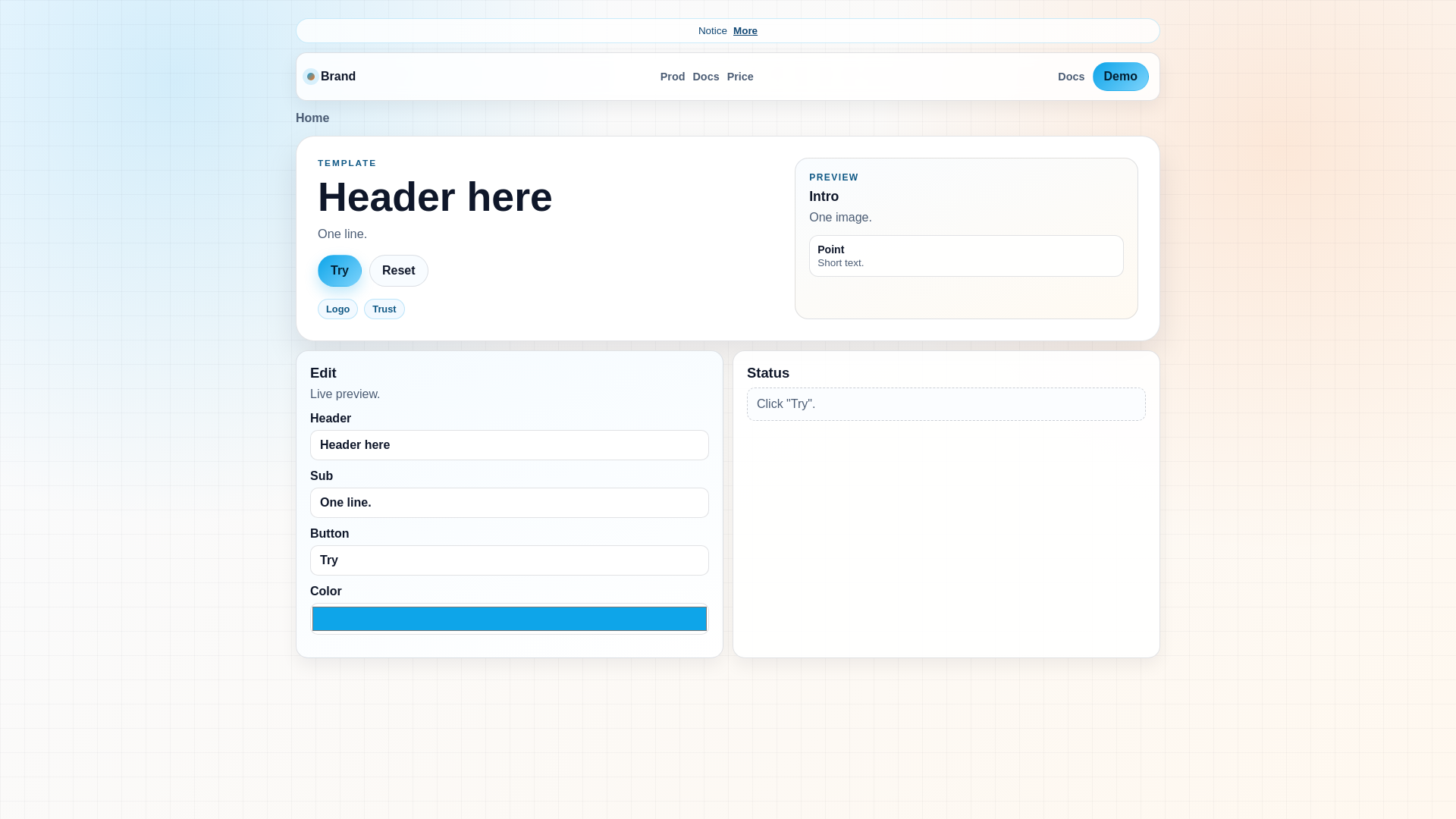This screenshot has width=1456, height=819.
Task: Open the blue Color picker swatch
Action: click(510, 619)
